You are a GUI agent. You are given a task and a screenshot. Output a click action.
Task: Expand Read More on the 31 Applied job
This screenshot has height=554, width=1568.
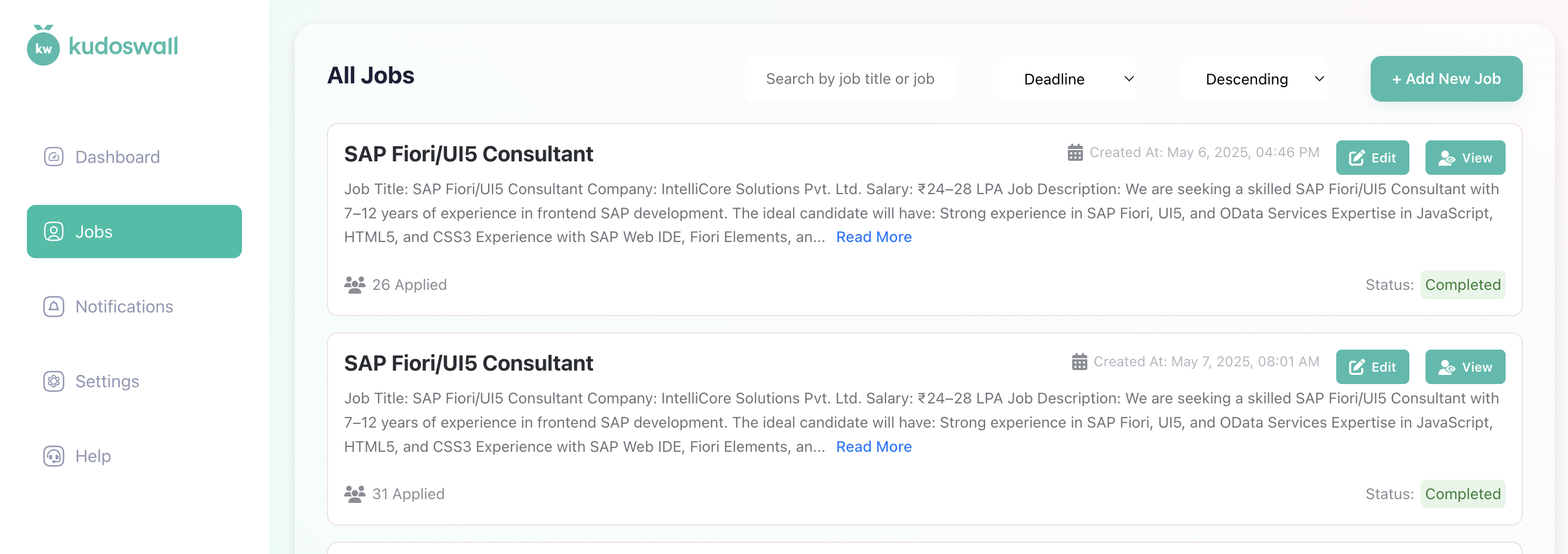(x=873, y=447)
